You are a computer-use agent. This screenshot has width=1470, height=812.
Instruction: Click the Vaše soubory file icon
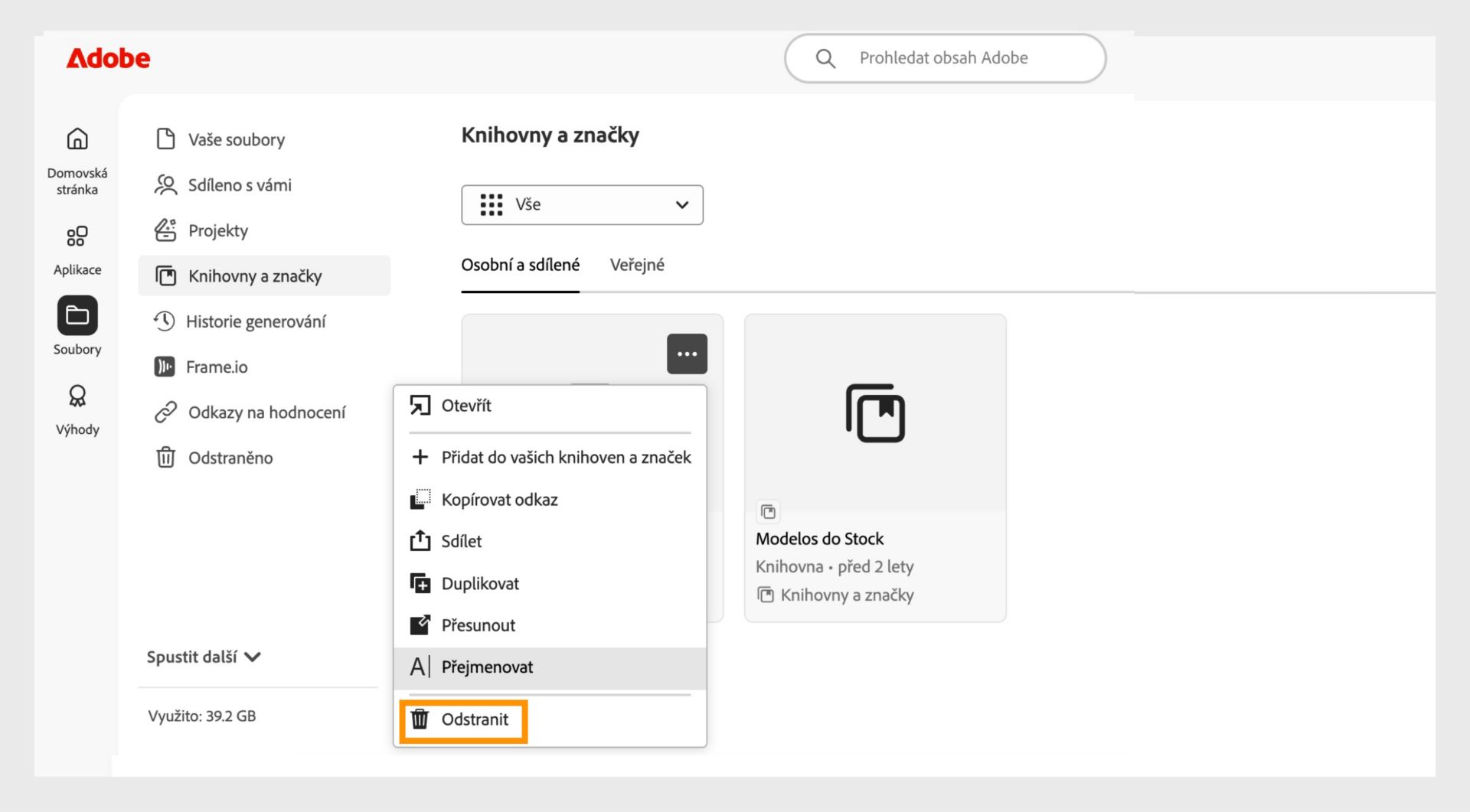(165, 139)
